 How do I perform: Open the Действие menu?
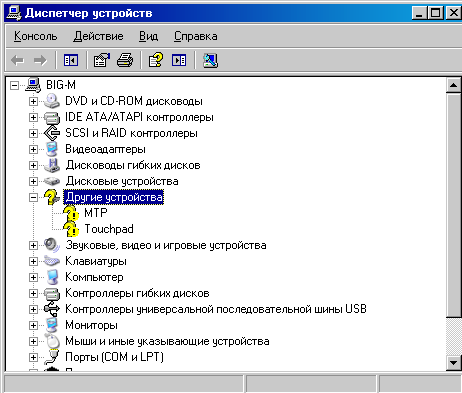(x=98, y=36)
